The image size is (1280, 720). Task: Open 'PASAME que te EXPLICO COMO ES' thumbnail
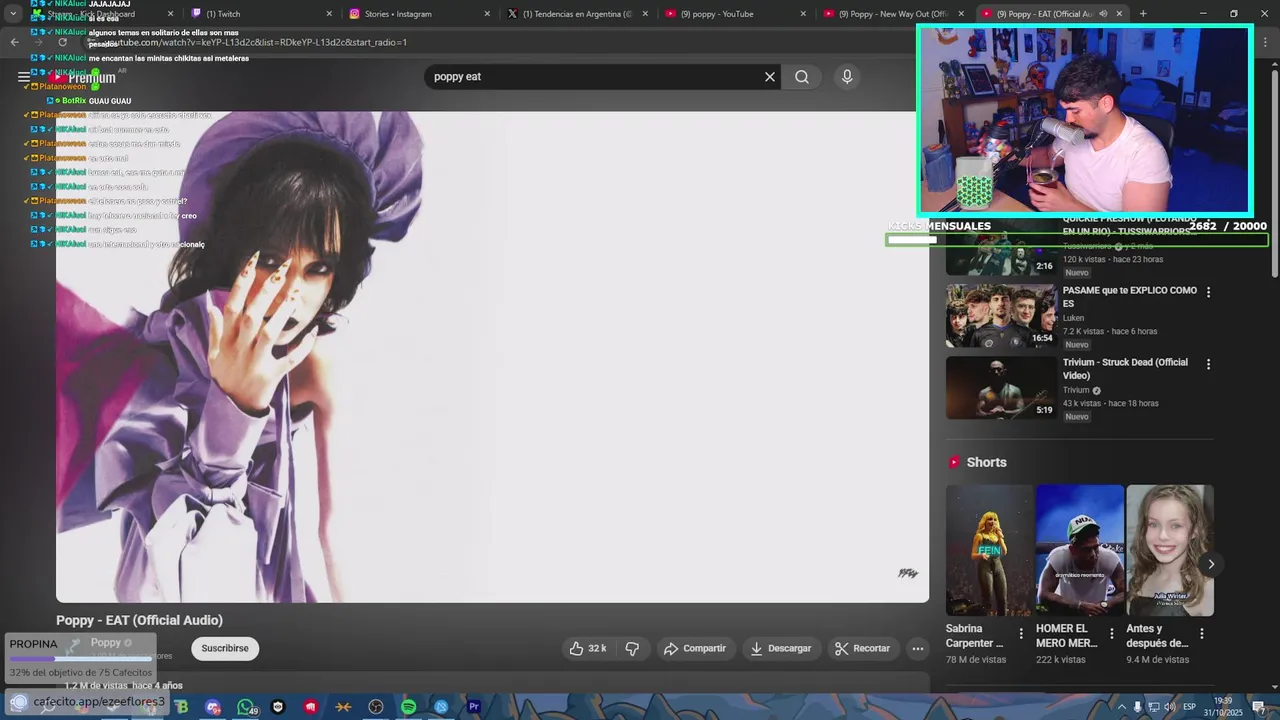pos(1001,316)
